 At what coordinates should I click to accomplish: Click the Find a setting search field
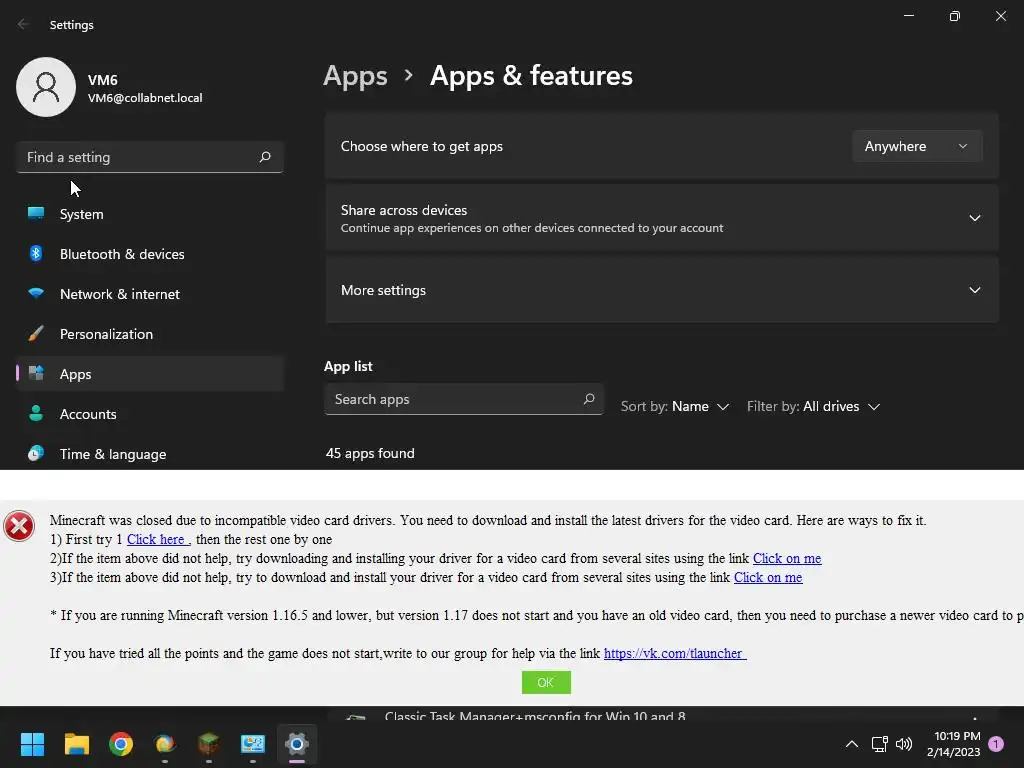pos(150,157)
